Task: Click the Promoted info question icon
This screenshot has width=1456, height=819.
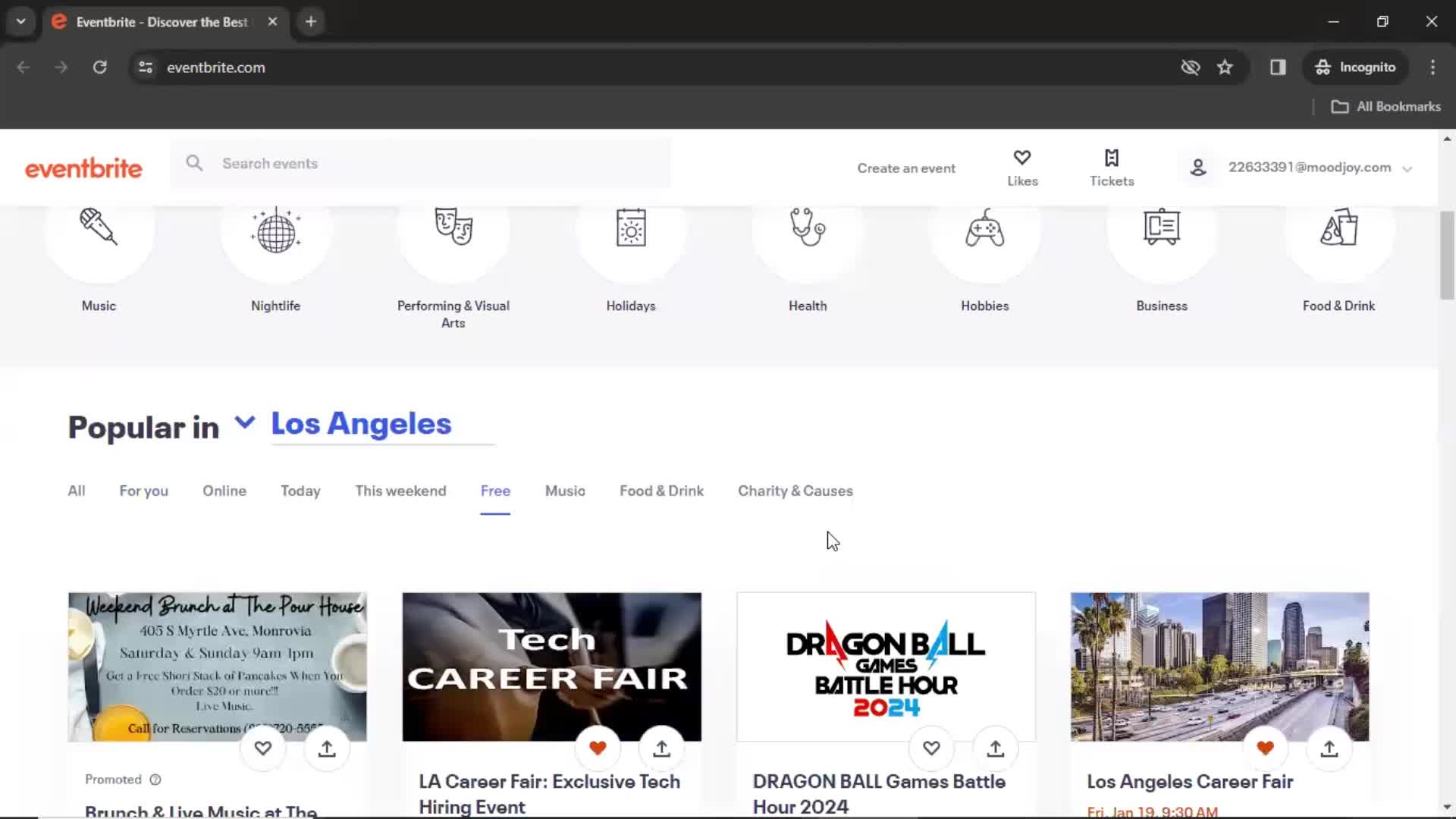Action: click(x=155, y=780)
